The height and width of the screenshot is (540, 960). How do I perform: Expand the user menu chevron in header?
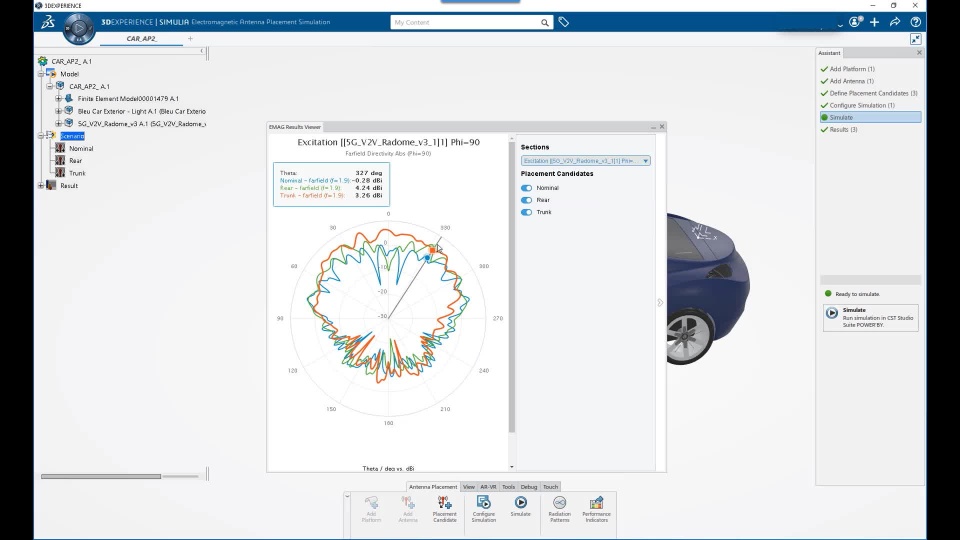[x=840, y=24]
